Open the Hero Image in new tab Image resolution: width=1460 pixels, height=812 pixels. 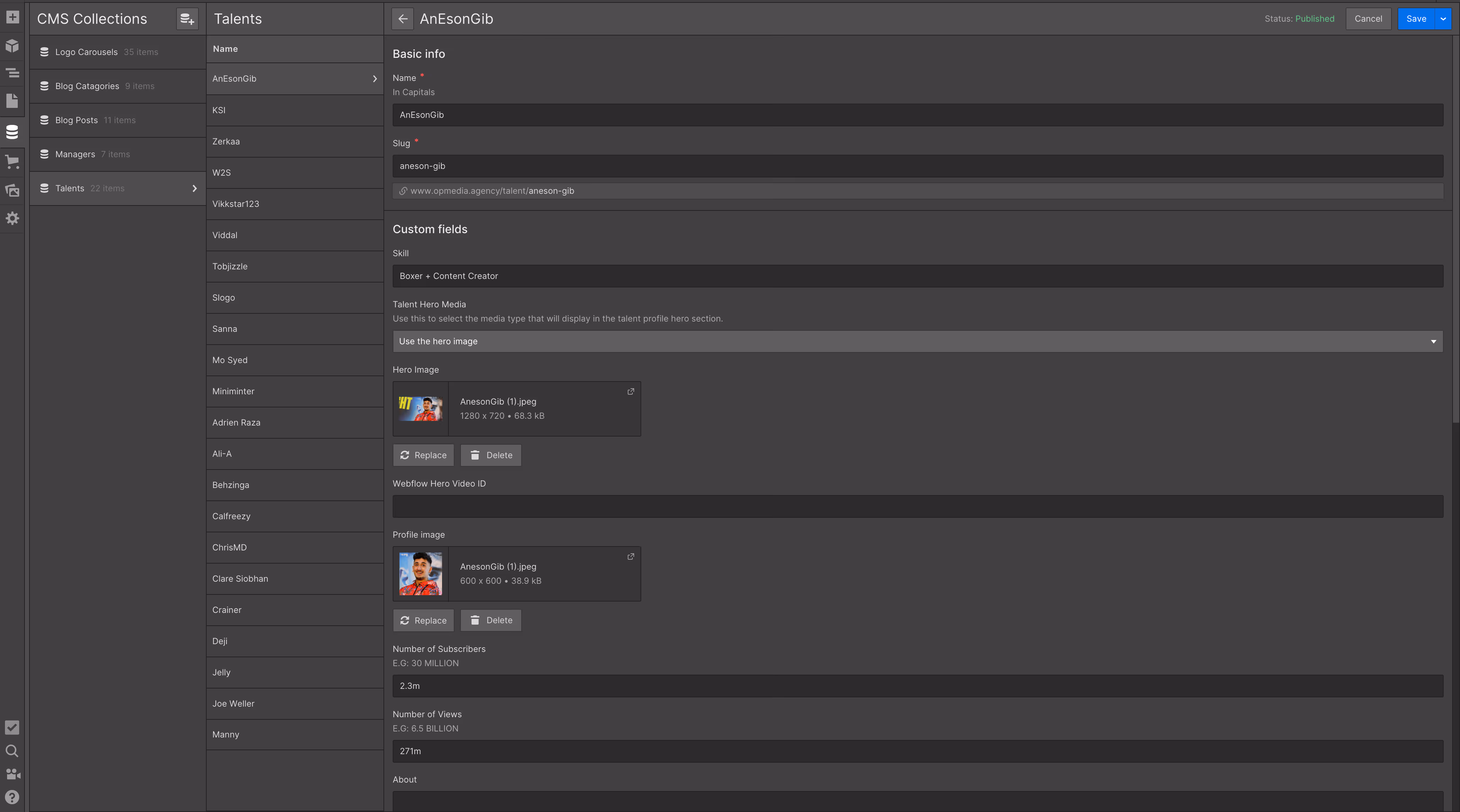(630, 391)
